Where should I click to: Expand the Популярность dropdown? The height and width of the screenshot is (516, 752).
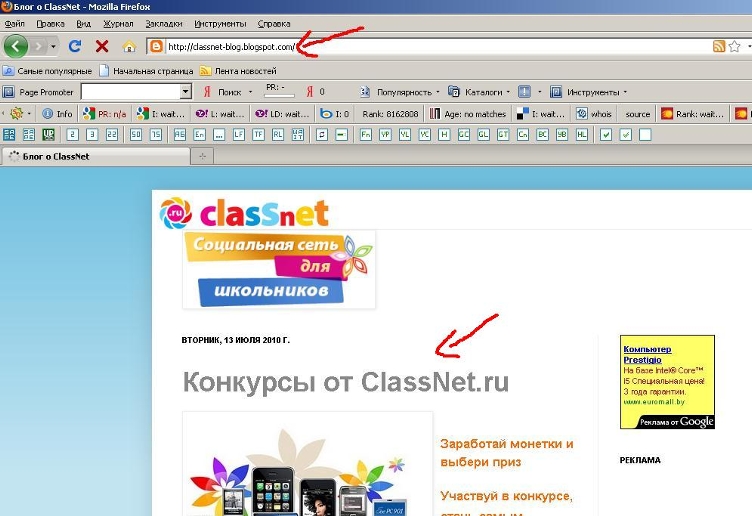(437, 92)
